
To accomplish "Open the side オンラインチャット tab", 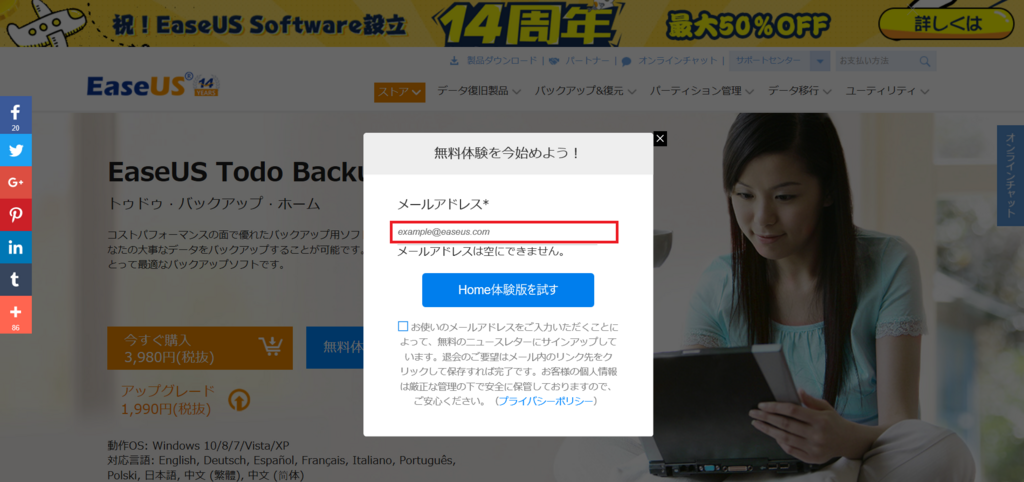I will (1010, 175).
